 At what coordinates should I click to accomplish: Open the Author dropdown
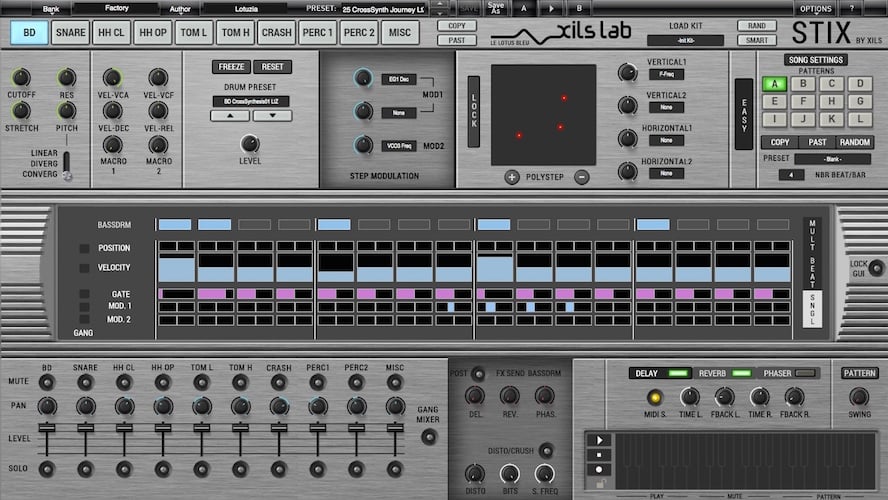(x=180, y=9)
